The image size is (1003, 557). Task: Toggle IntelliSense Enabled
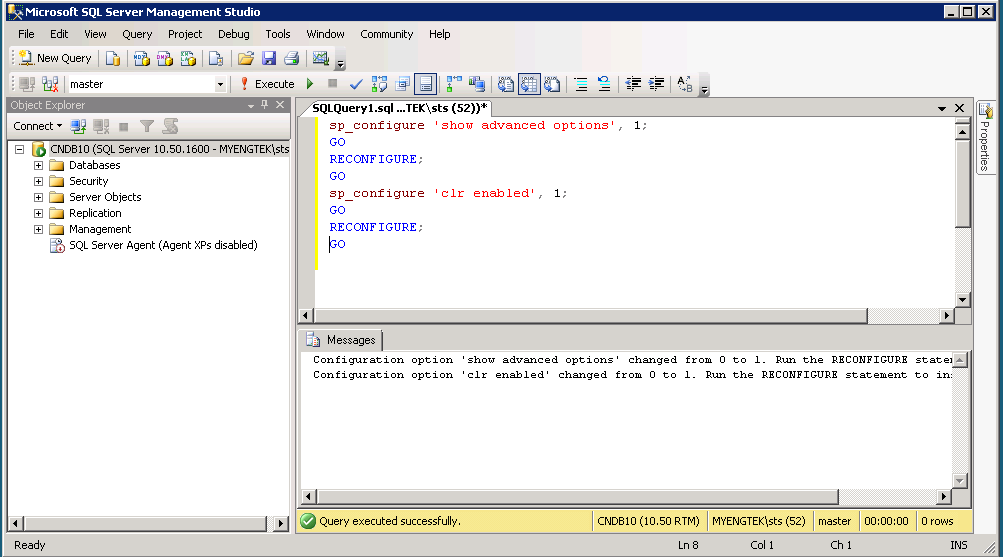425,84
